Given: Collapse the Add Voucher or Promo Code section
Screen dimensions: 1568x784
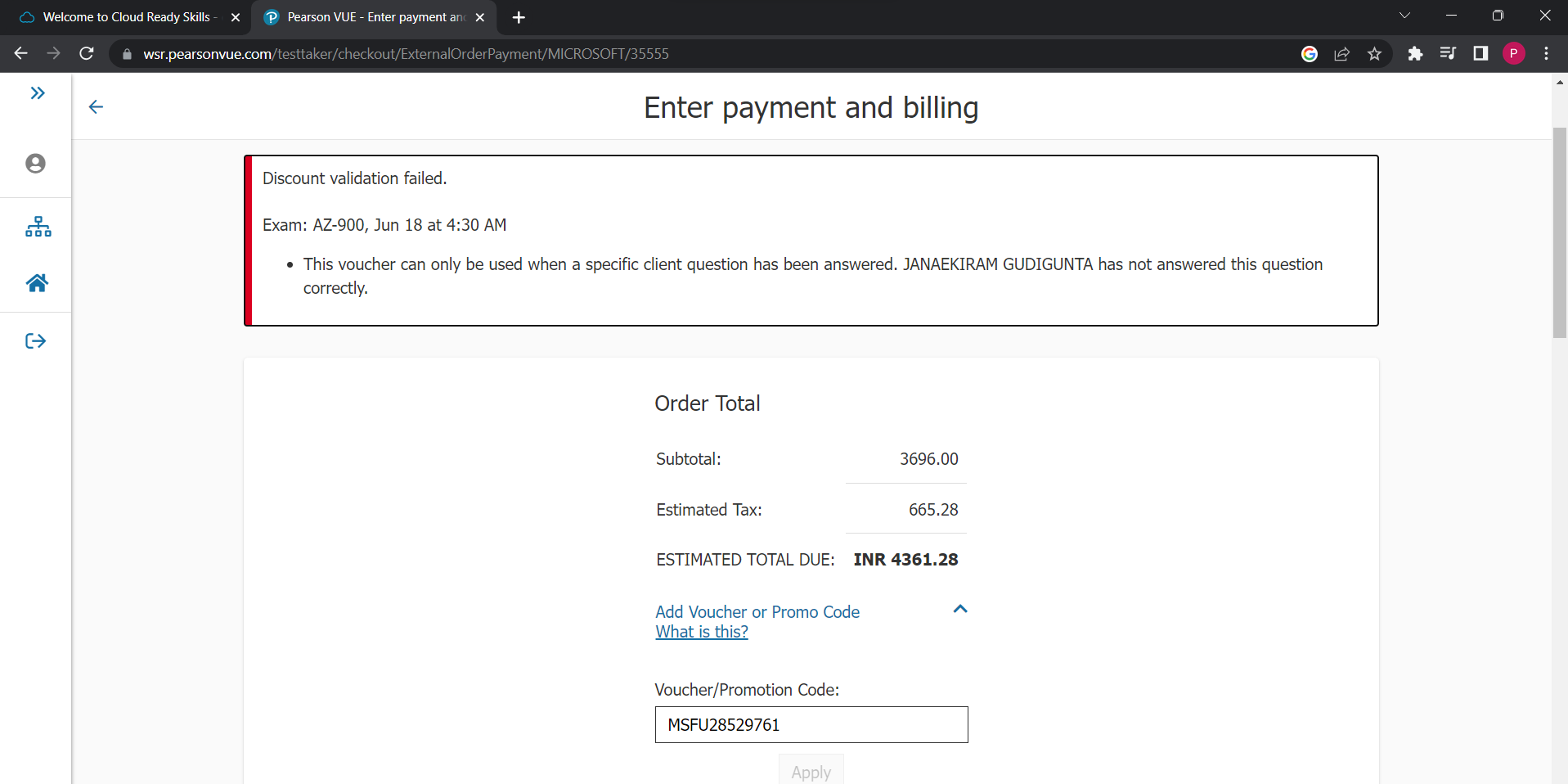Looking at the screenshot, I should tap(960, 609).
